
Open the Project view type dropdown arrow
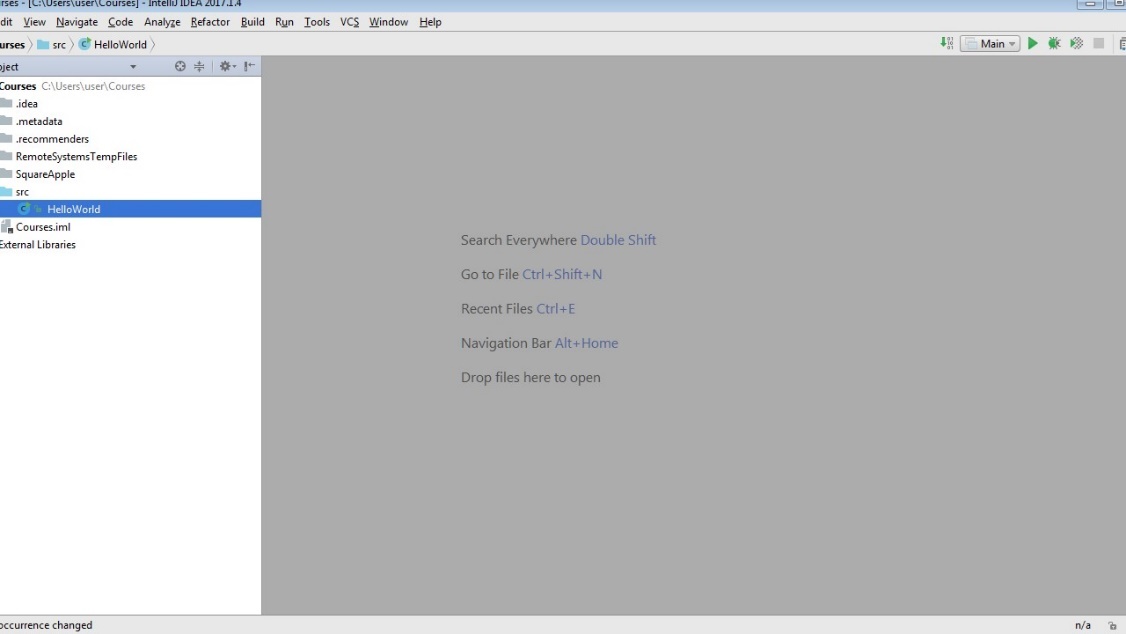coord(133,67)
